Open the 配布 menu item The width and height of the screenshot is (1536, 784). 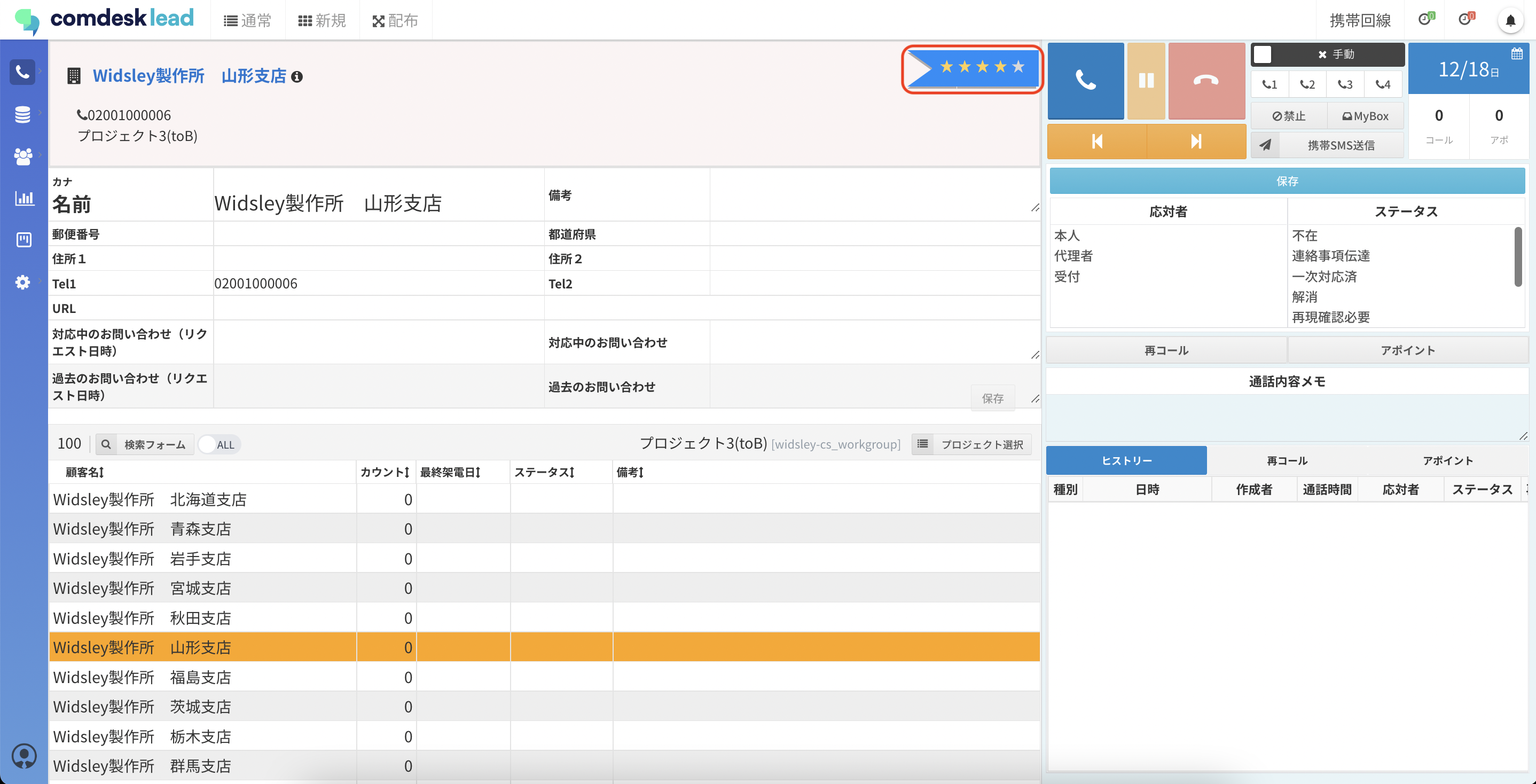pyautogui.click(x=395, y=21)
